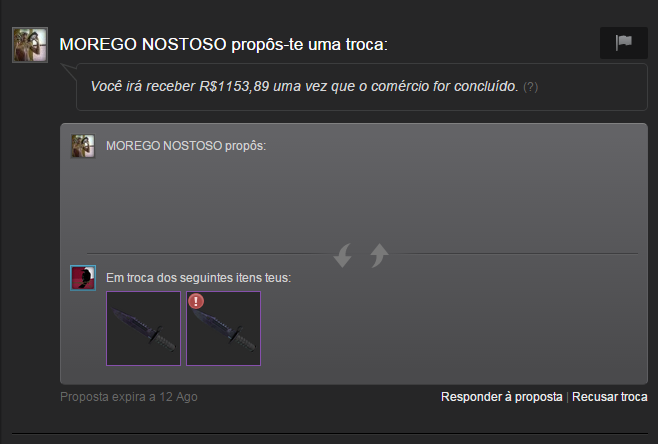
Task: Click the upward curved swap arrow
Action: 379,255
